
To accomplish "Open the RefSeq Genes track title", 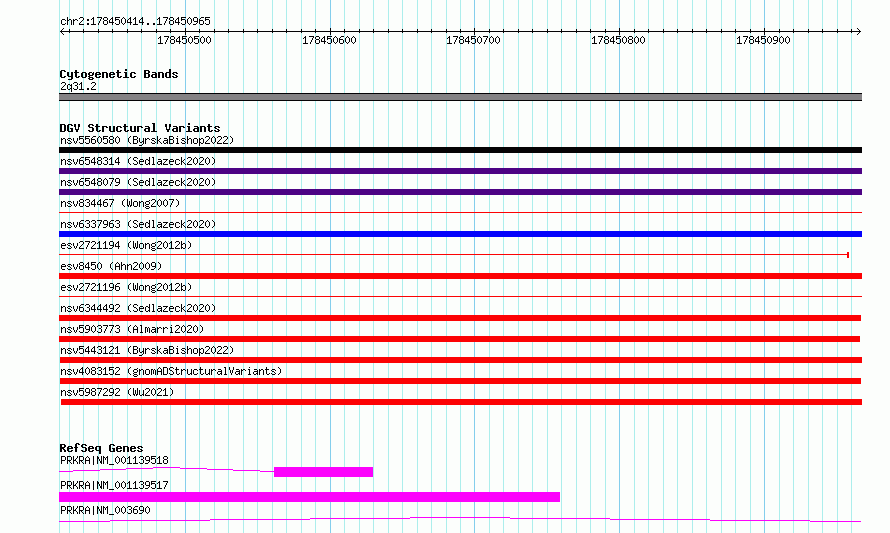I will coord(101,448).
